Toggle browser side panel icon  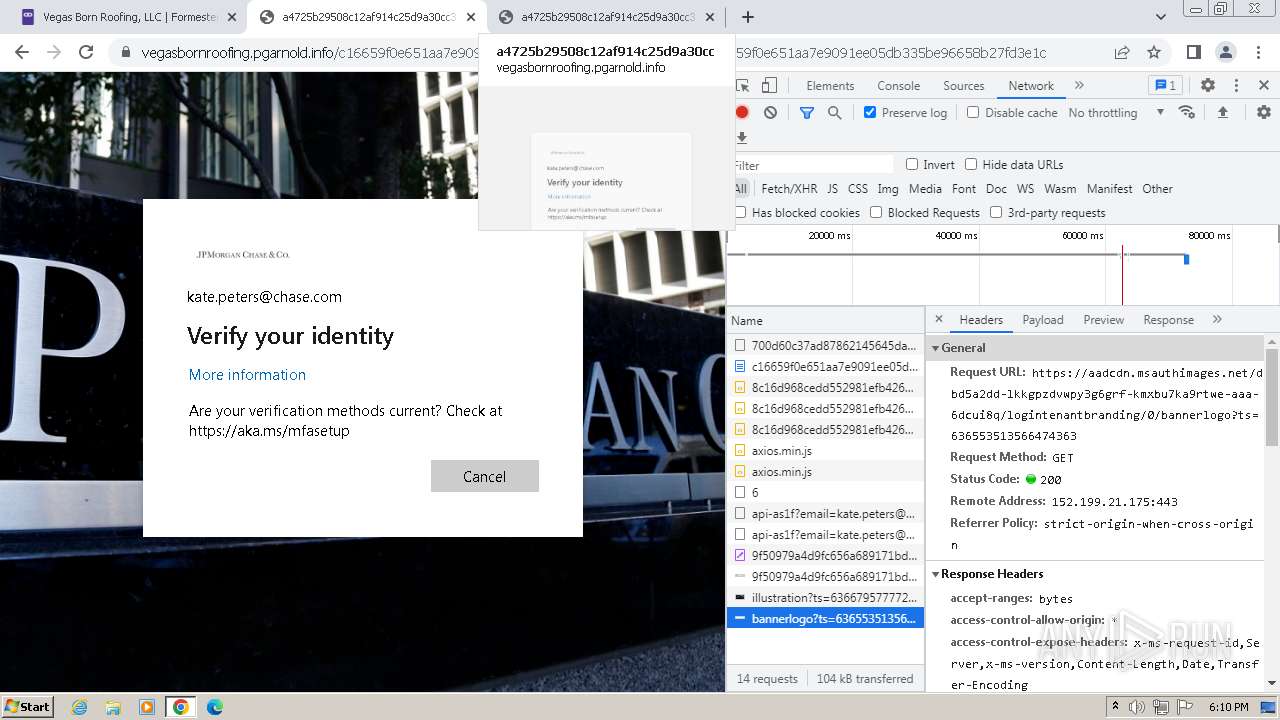click(1193, 53)
